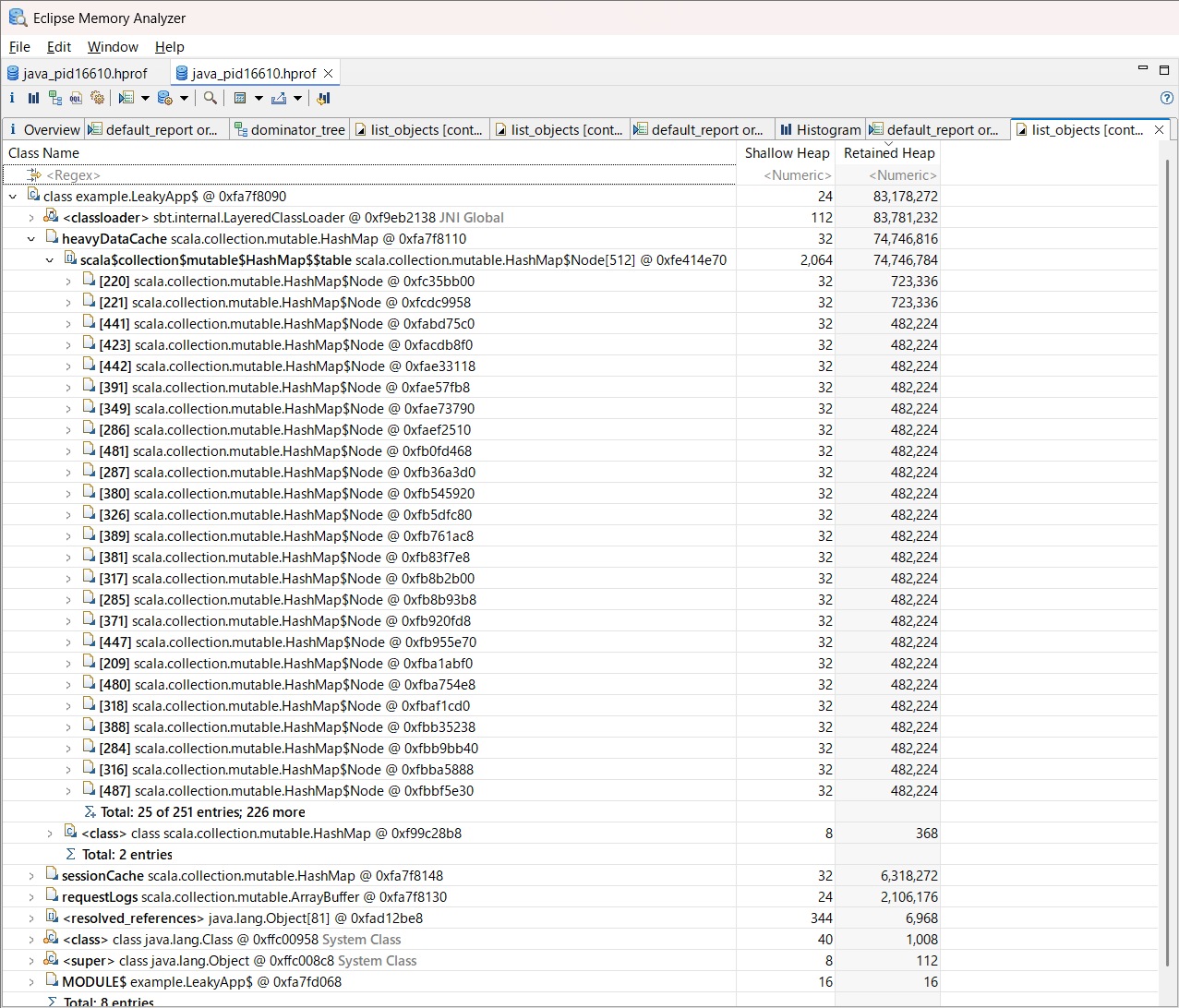
Task: Expand the sessionCache HashMap entry
Action: [30, 876]
